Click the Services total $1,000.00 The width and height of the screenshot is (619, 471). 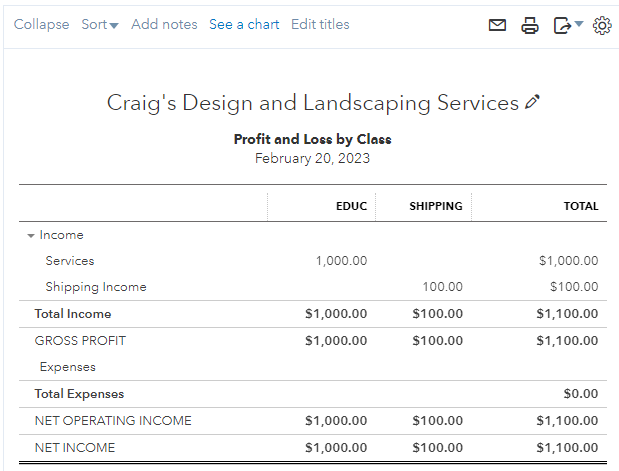[568, 261]
